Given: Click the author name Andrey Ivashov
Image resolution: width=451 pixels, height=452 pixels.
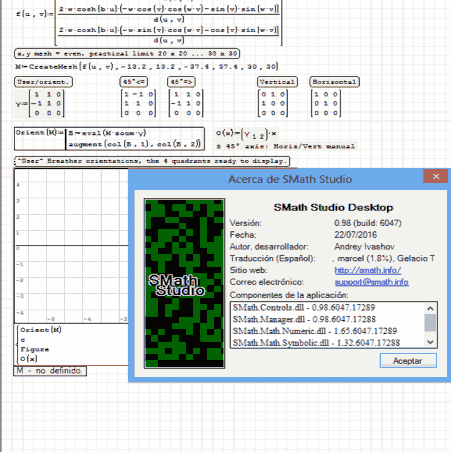Looking at the screenshot, I should tap(364, 247).
